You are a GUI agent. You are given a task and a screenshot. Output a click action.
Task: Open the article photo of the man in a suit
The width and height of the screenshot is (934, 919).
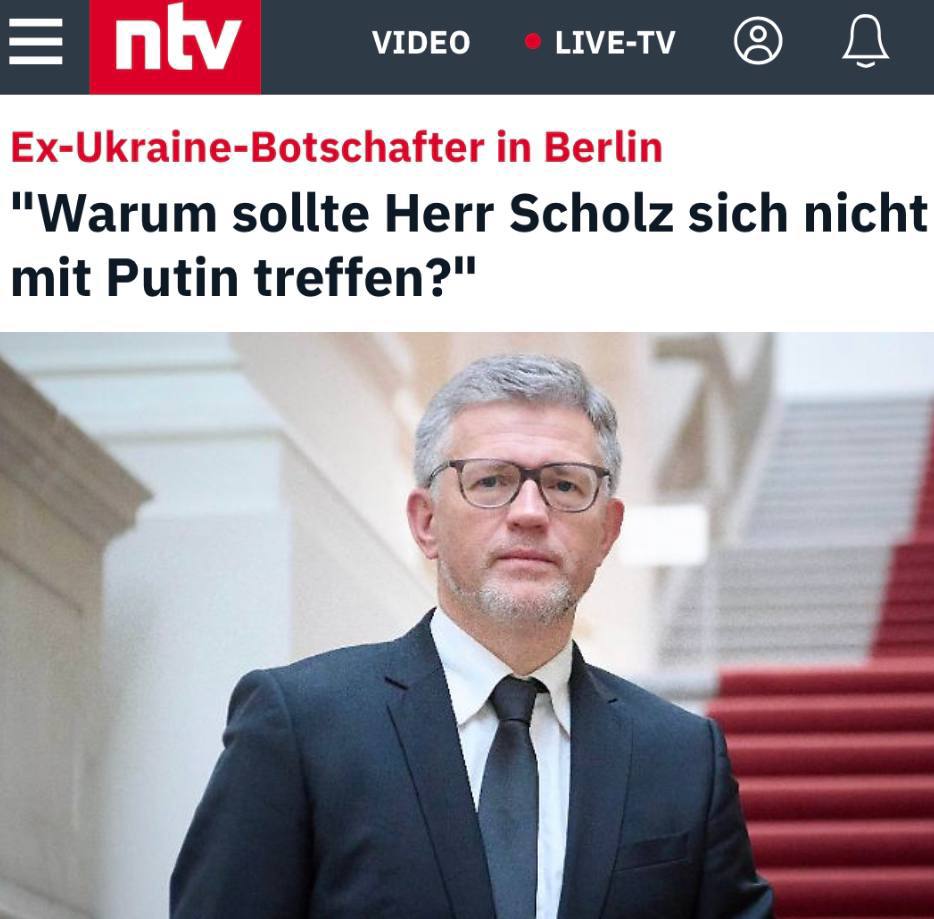pyautogui.click(x=467, y=625)
